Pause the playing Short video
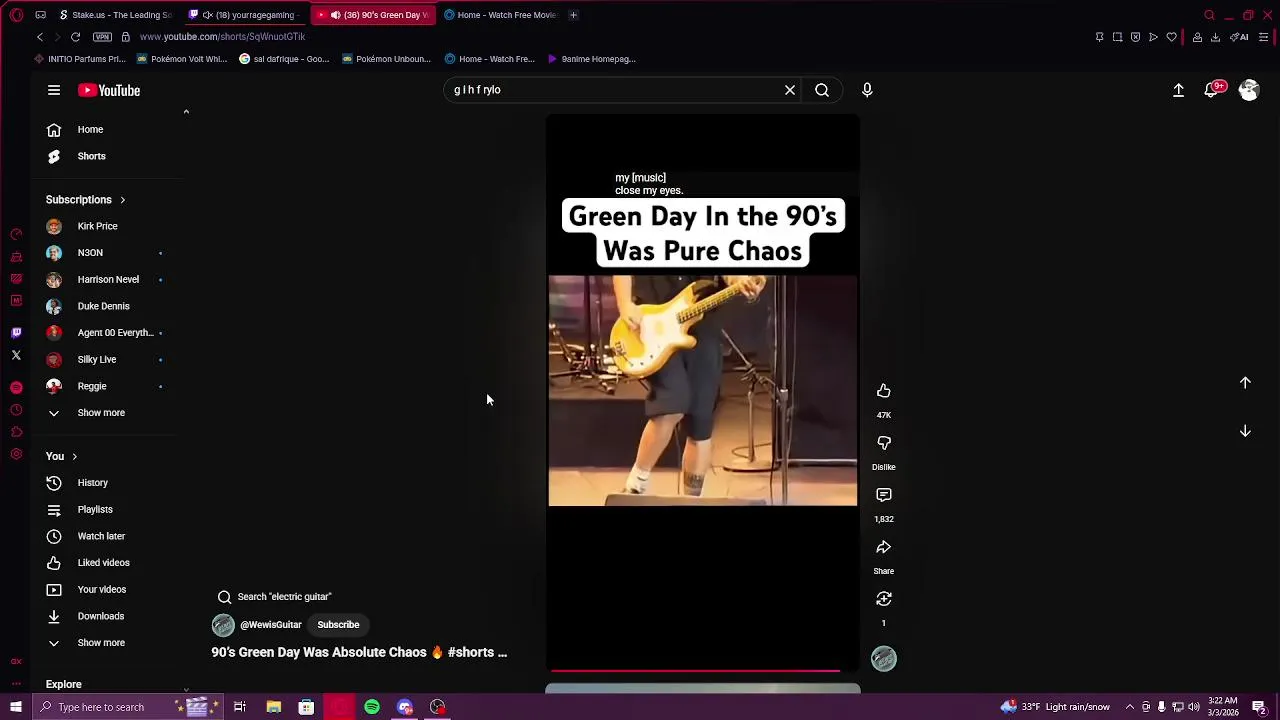1280x720 pixels. pos(703,391)
